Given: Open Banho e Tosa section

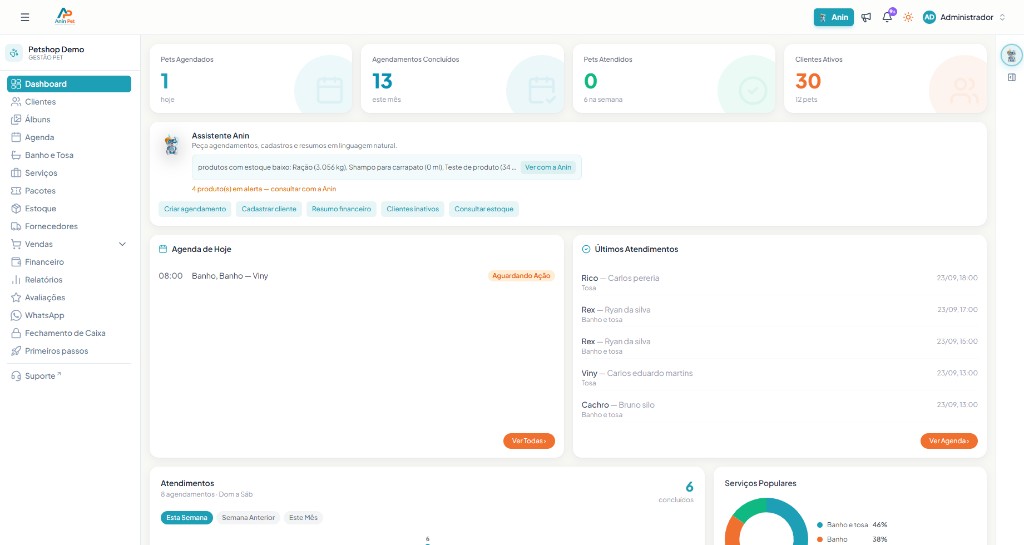Looking at the screenshot, I should [x=69, y=155].
